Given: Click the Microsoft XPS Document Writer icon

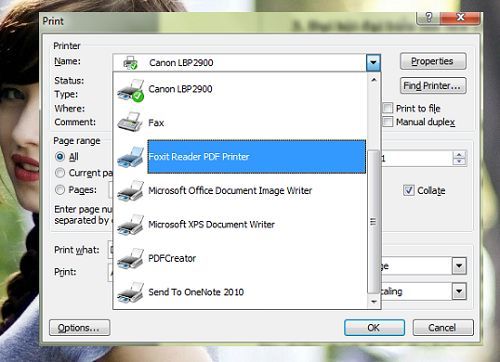Looking at the screenshot, I should pos(130,224).
